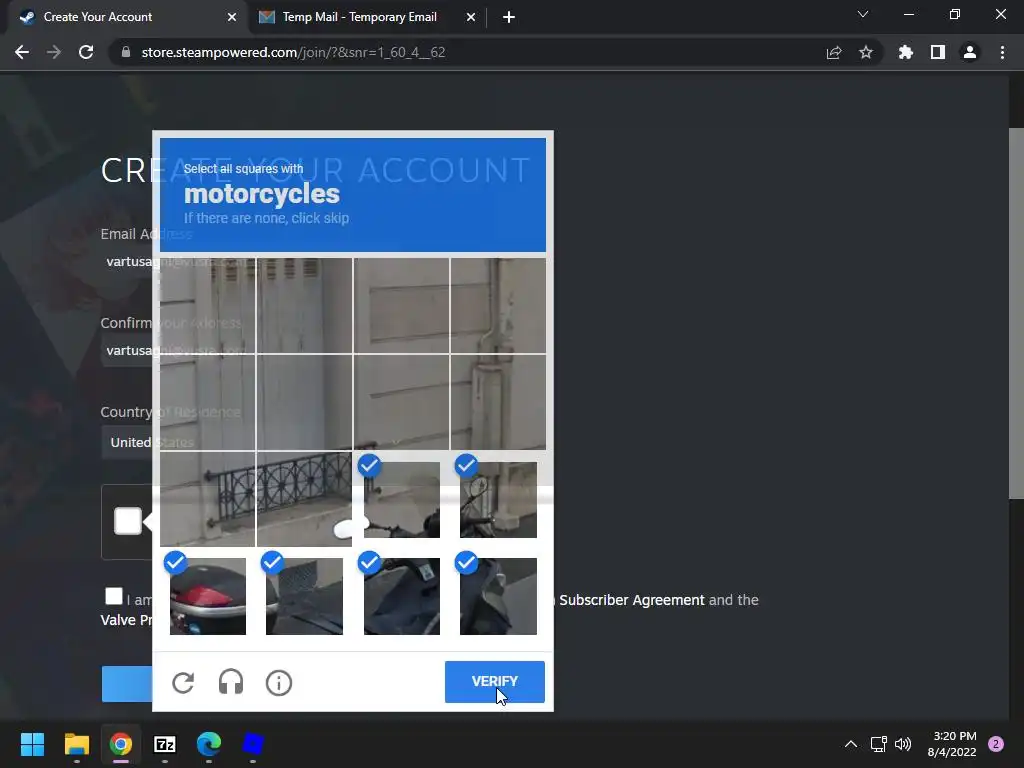
Task: Open the network status tray icon
Action: [x=878, y=744]
